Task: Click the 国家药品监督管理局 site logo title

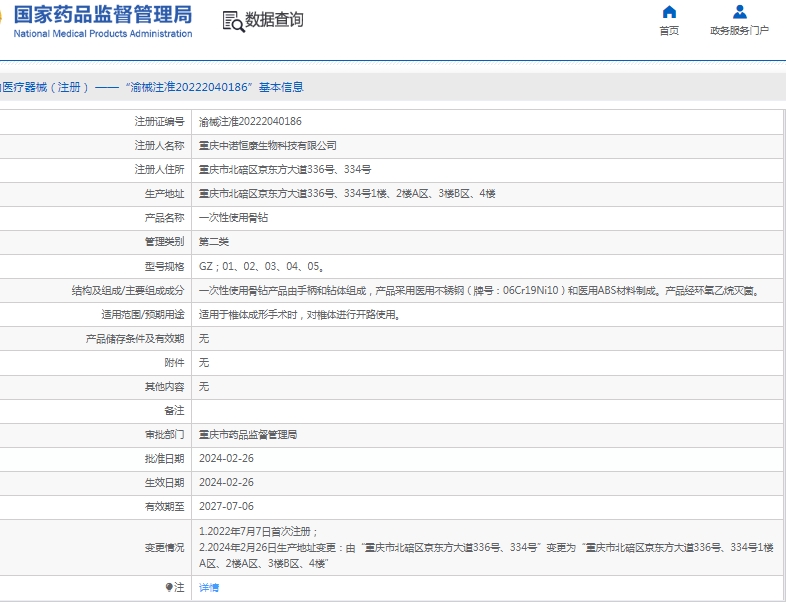Action: tap(103, 15)
